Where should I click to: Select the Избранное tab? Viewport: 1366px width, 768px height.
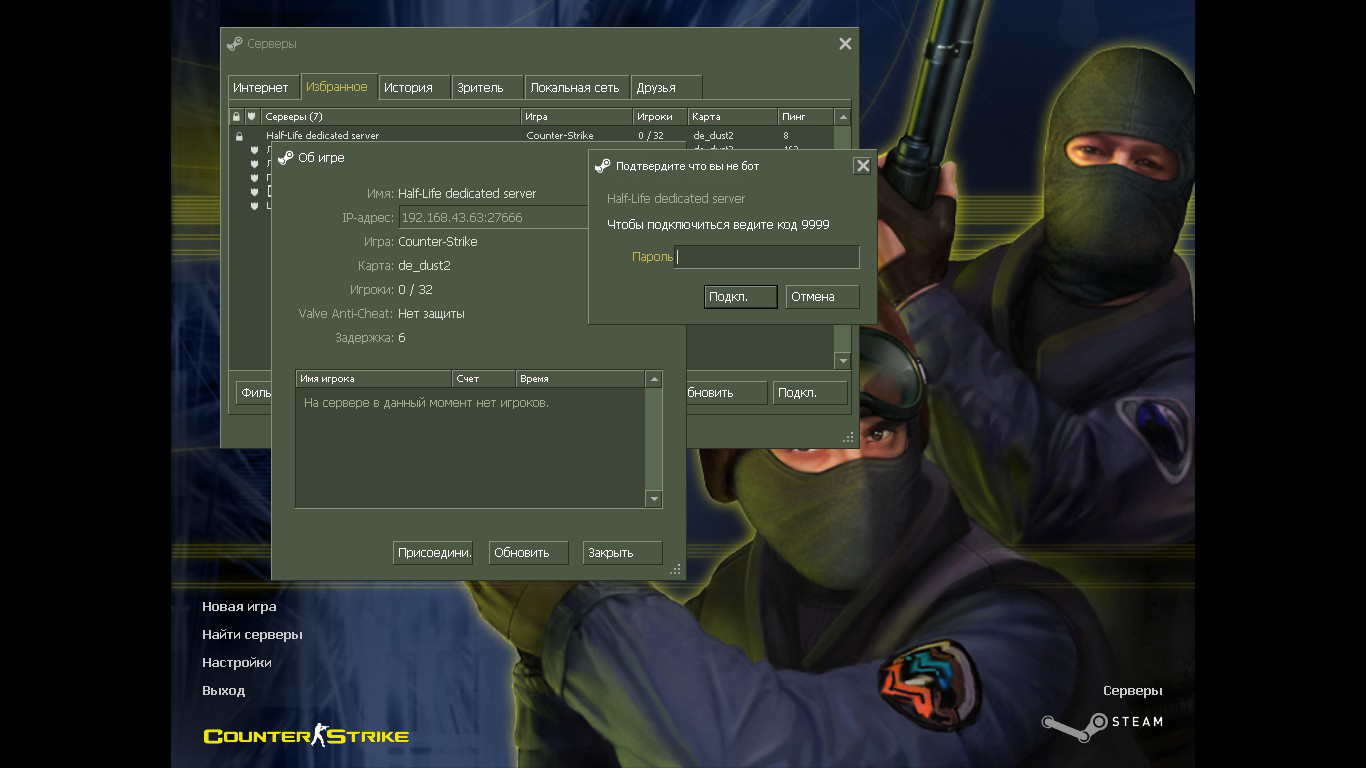(x=337, y=87)
